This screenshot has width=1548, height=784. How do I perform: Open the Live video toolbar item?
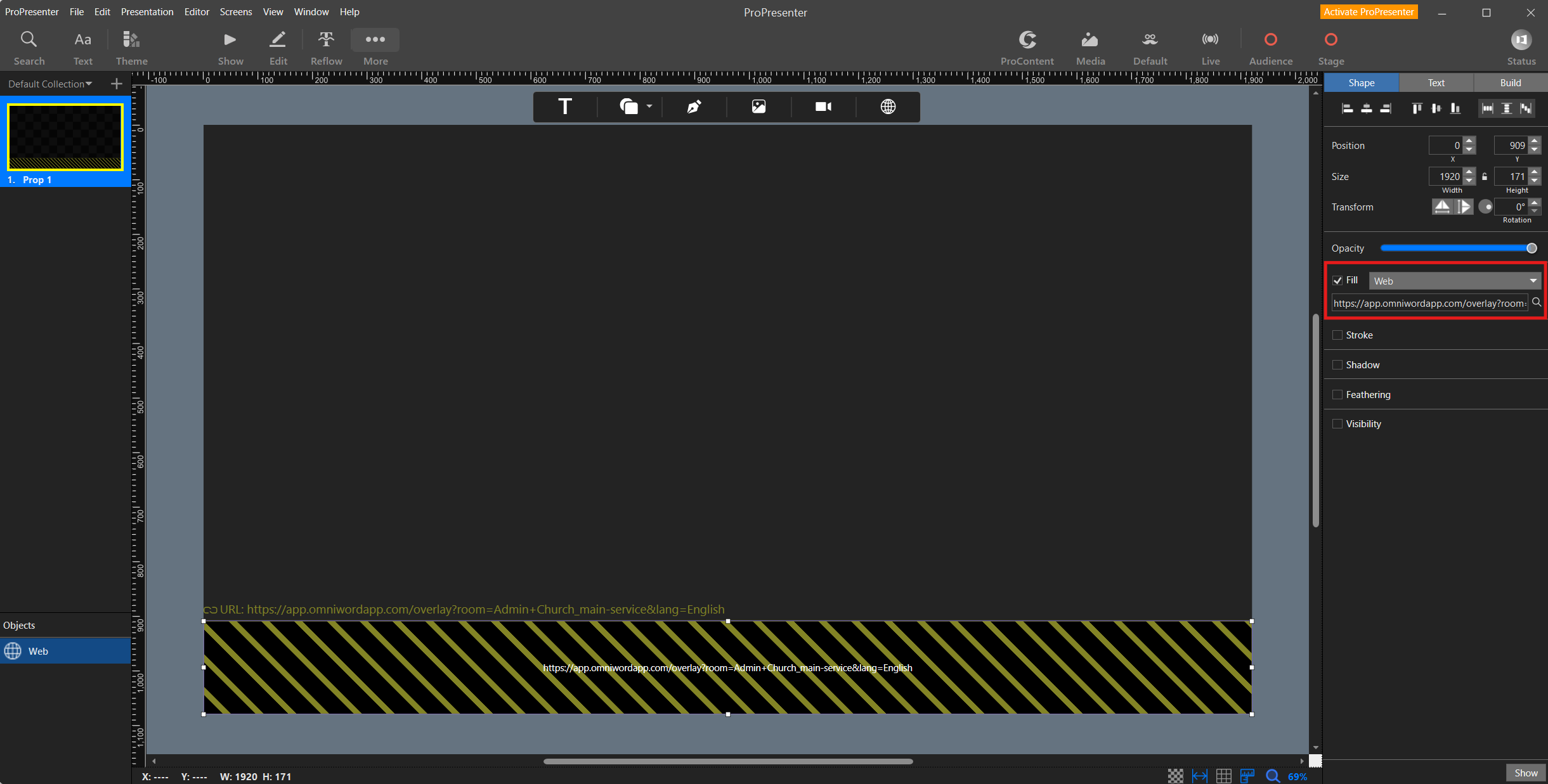[x=1210, y=48]
